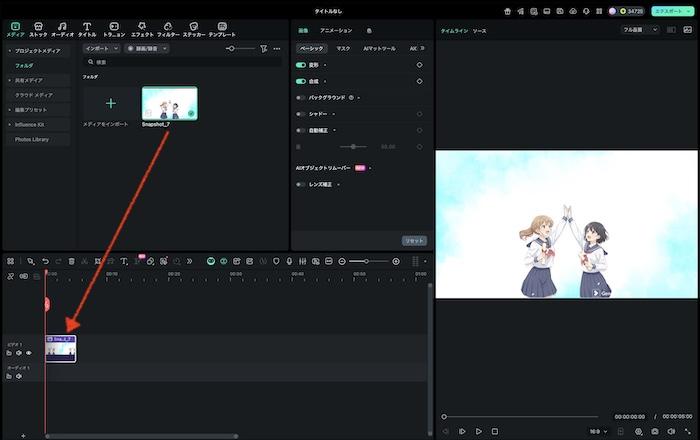Open the preview quality dropdown

(x=640, y=30)
